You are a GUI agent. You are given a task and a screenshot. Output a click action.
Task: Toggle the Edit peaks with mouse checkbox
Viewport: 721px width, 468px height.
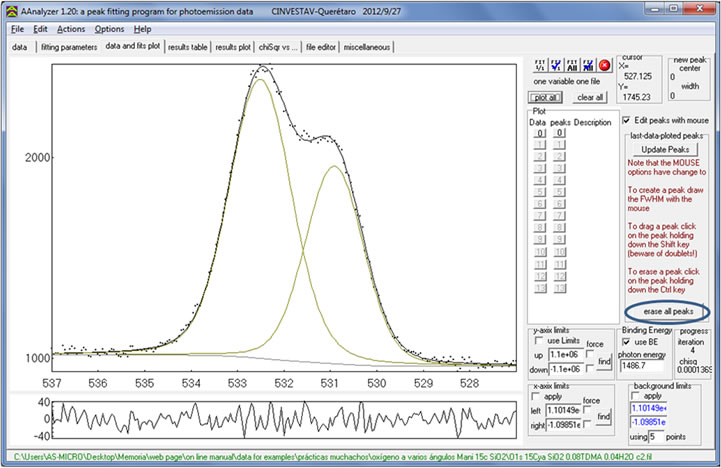point(627,119)
